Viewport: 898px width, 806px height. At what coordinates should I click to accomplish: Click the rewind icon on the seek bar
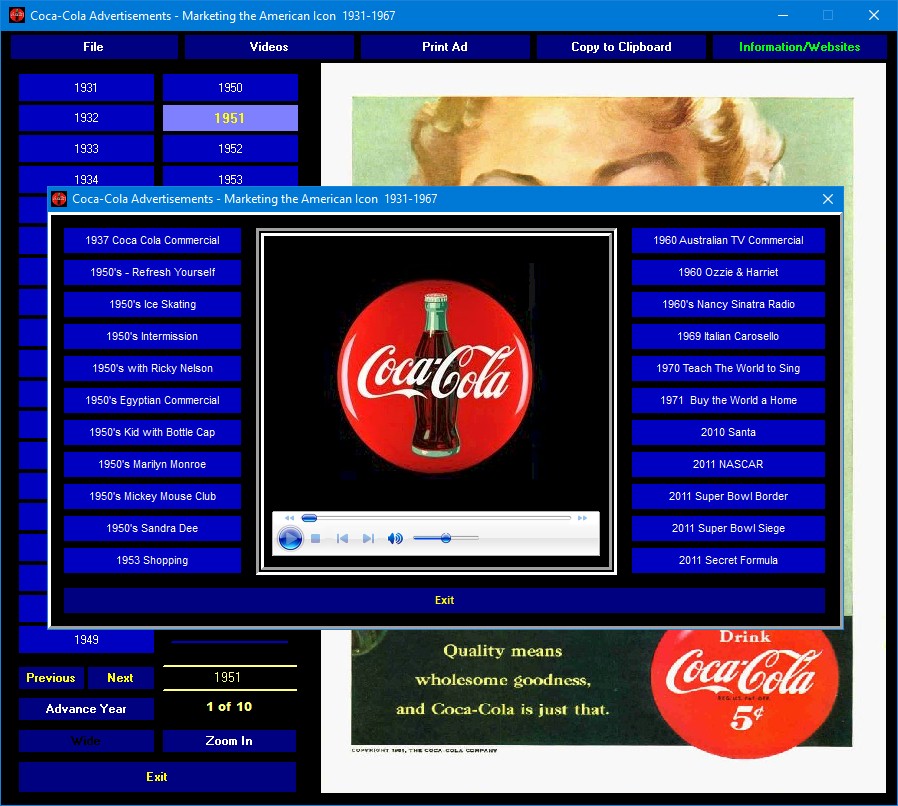point(290,518)
